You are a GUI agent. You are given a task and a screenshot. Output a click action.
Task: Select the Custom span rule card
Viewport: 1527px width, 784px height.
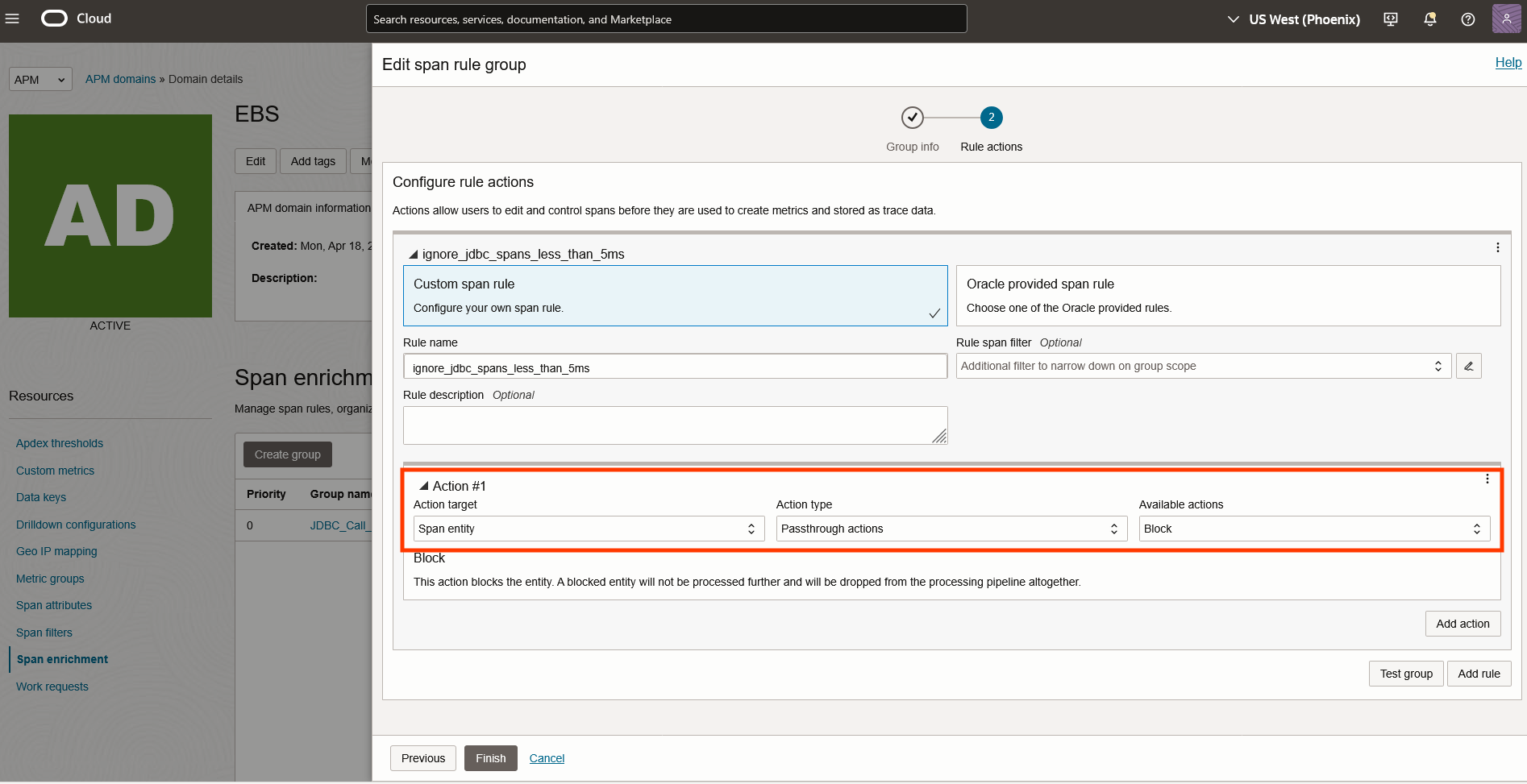coord(675,295)
